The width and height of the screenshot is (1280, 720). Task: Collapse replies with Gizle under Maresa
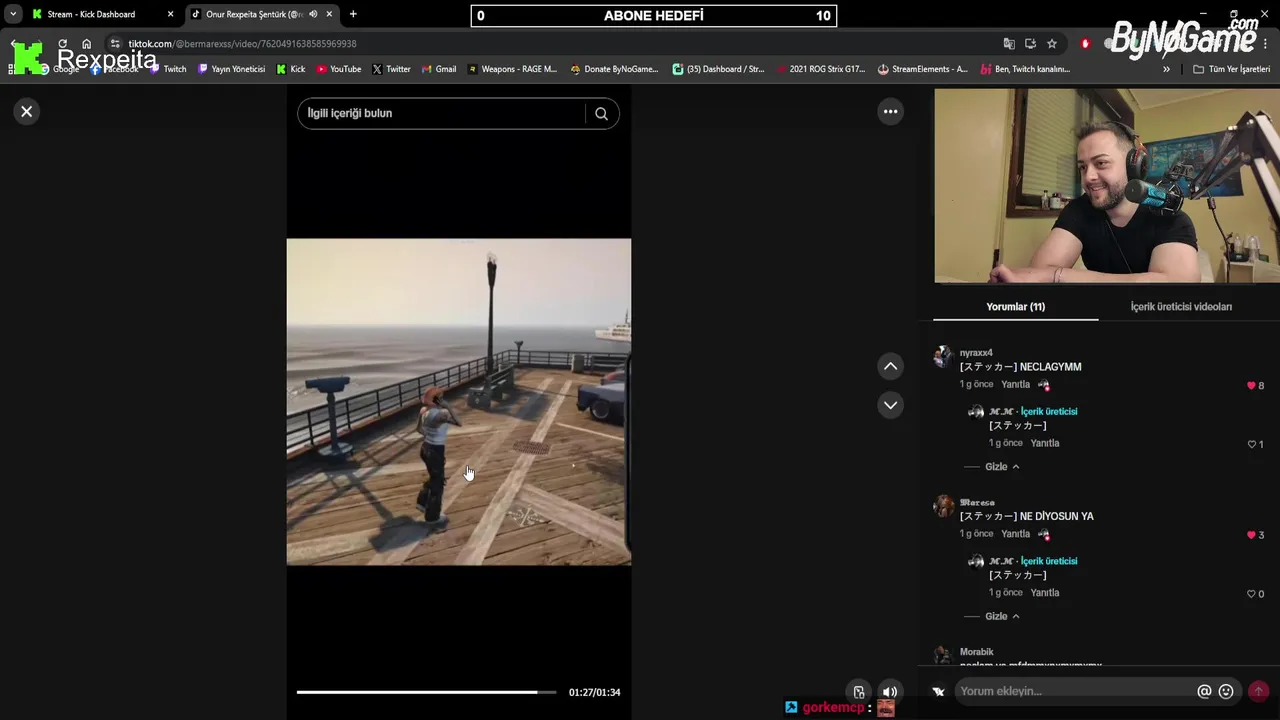(x=1002, y=617)
